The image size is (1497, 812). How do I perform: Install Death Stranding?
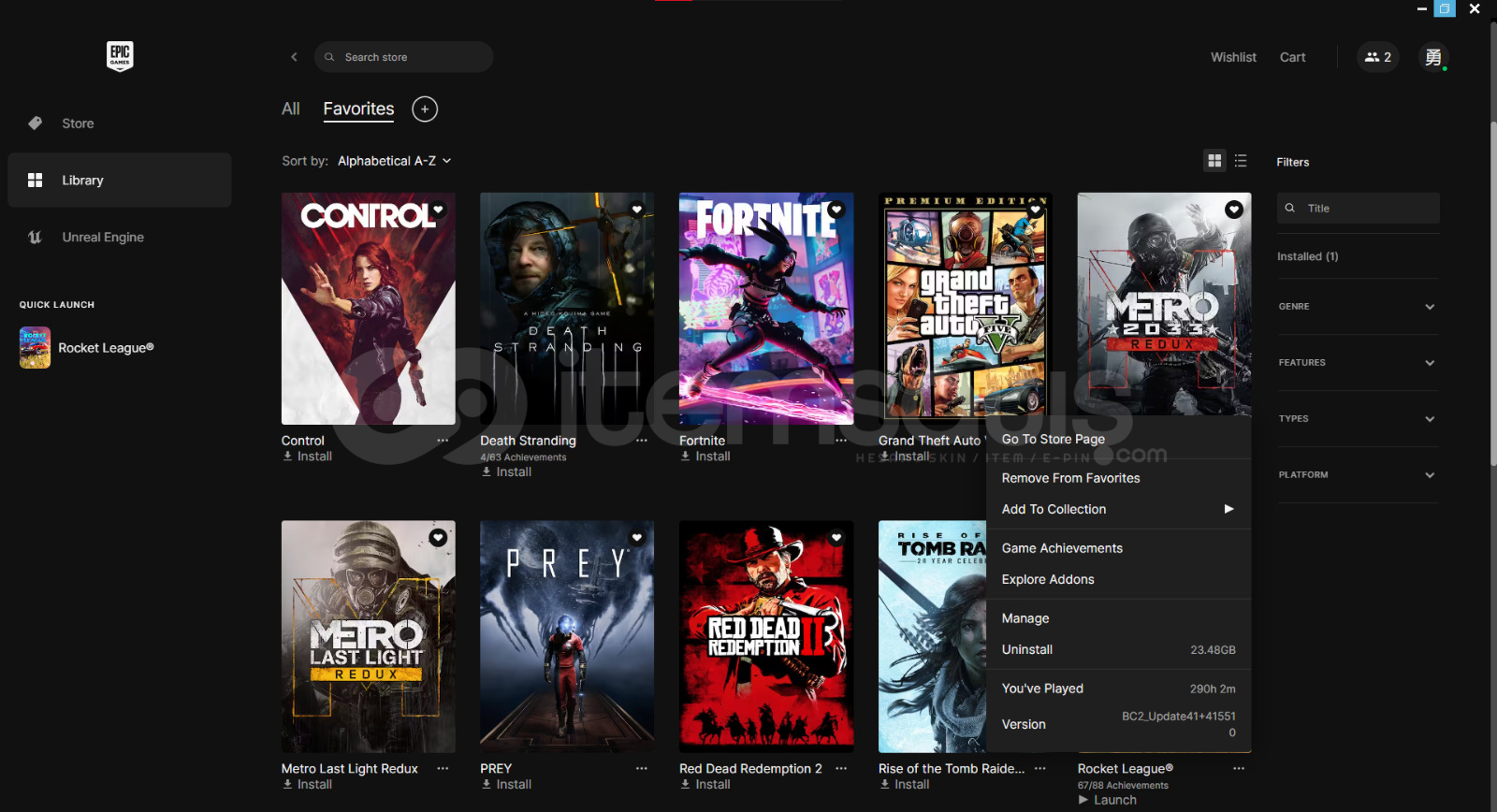pos(506,472)
